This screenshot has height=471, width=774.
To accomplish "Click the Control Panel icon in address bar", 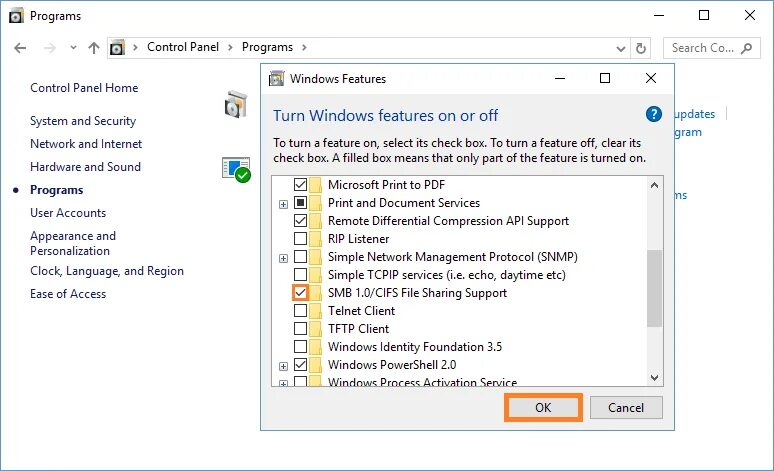I will [x=118, y=47].
